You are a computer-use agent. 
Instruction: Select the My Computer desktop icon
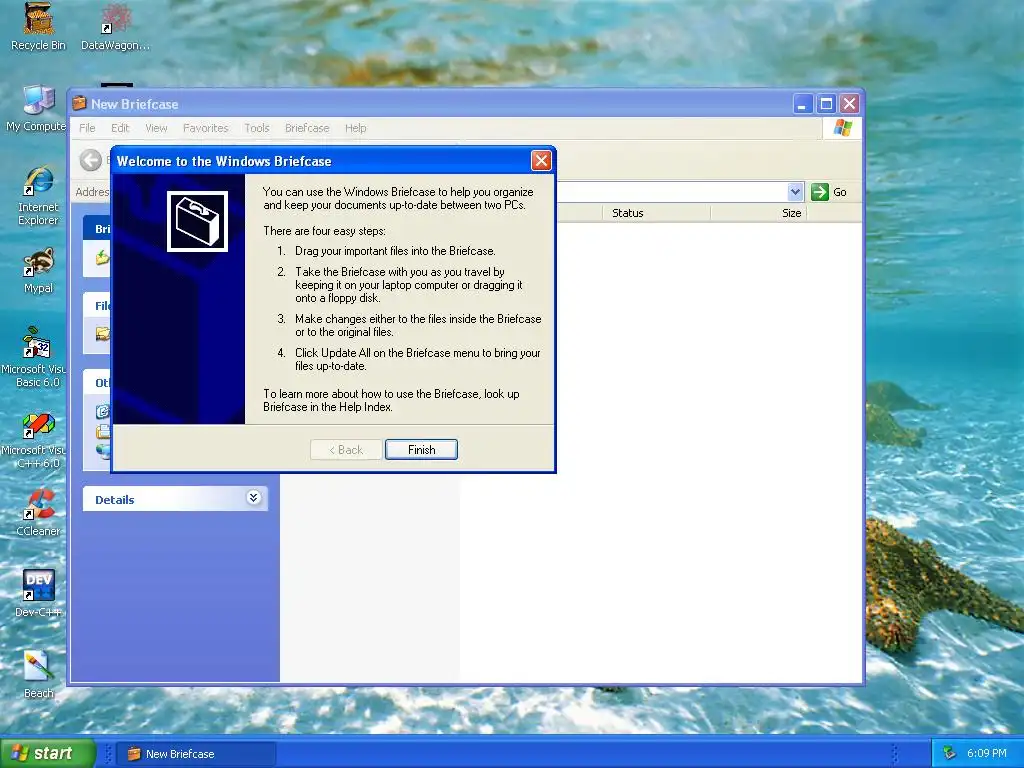point(36,109)
